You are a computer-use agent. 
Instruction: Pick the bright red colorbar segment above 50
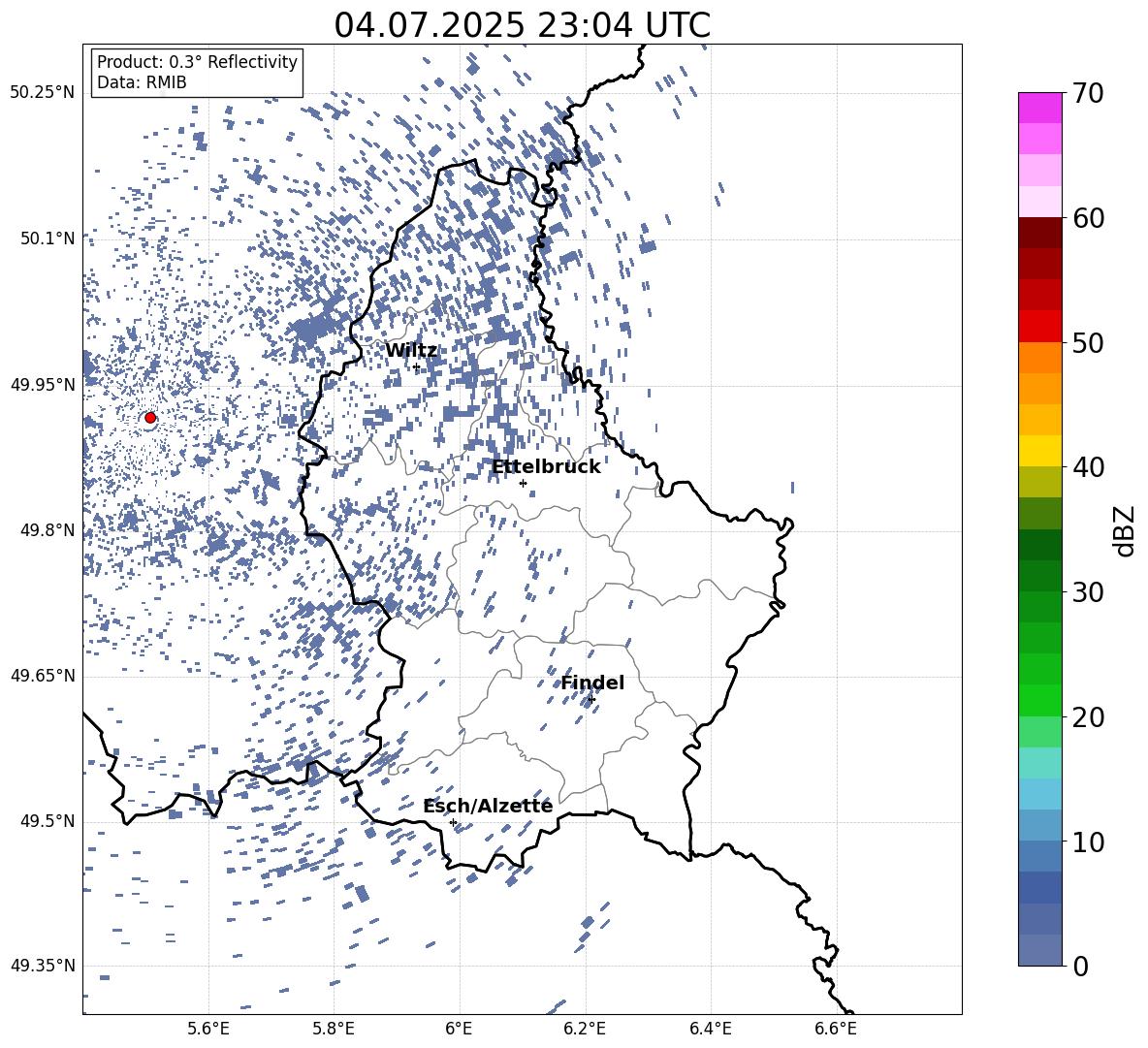[1040, 327]
